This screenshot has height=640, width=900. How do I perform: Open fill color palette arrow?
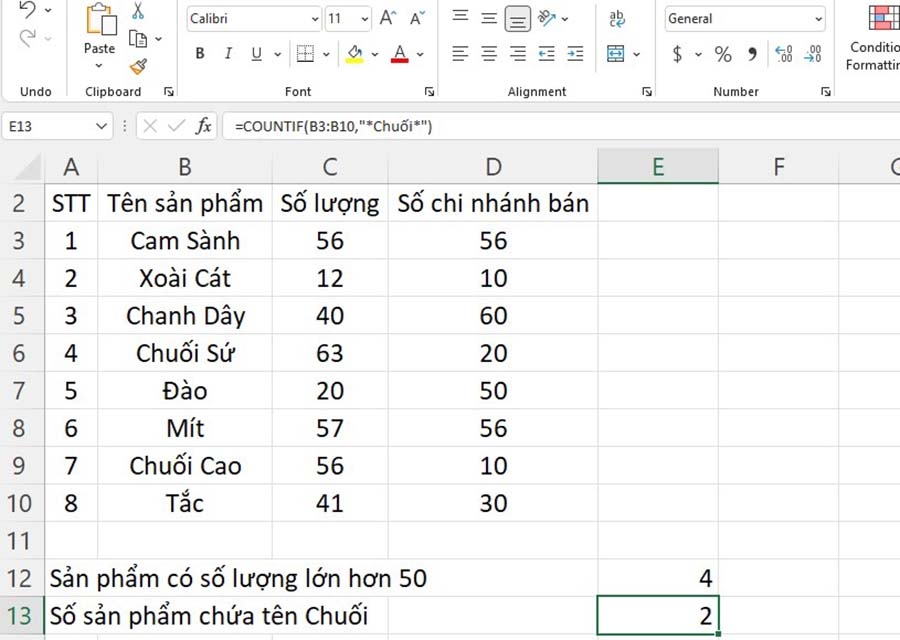(375, 54)
